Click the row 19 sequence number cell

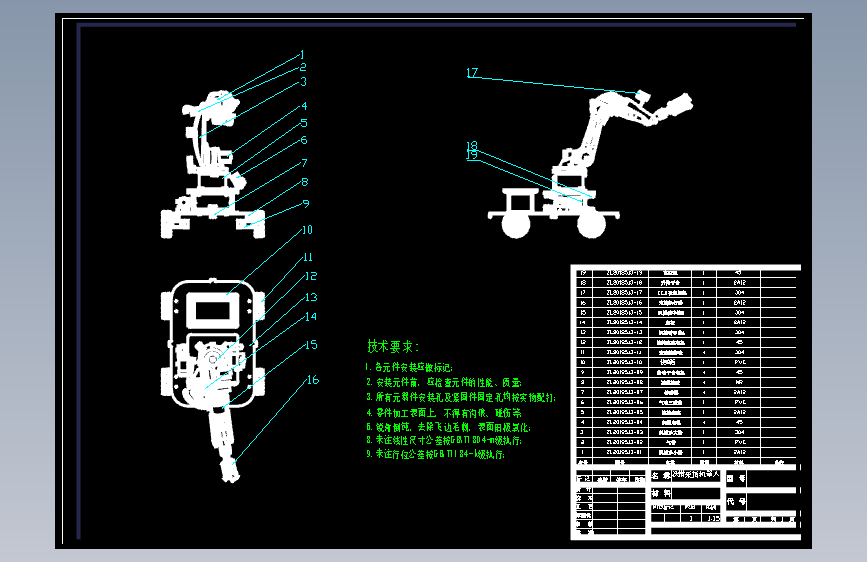[x=583, y=273]
